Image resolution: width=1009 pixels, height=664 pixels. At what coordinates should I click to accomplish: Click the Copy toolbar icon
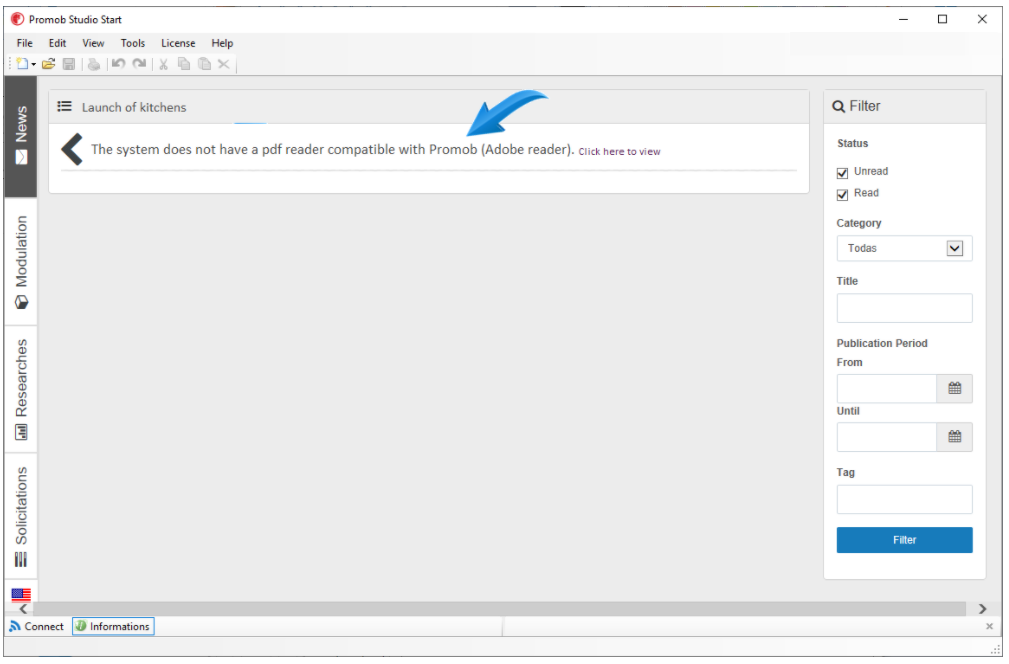point(184,64)
